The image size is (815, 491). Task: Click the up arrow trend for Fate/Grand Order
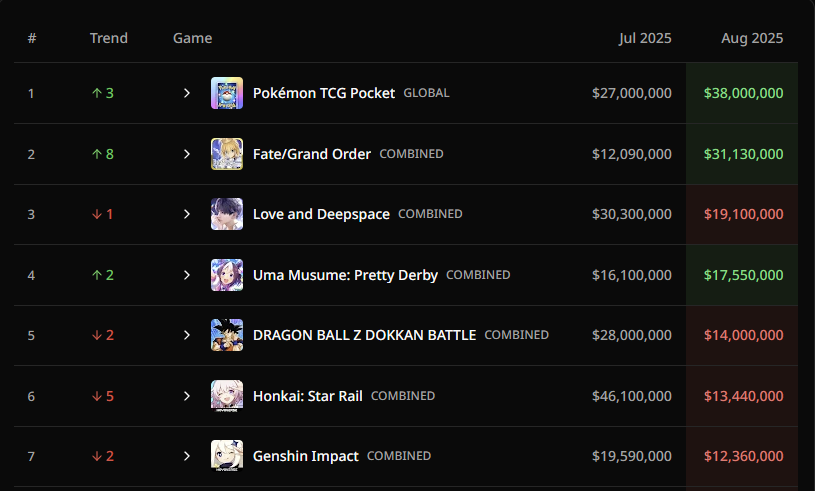pos(97,154)
